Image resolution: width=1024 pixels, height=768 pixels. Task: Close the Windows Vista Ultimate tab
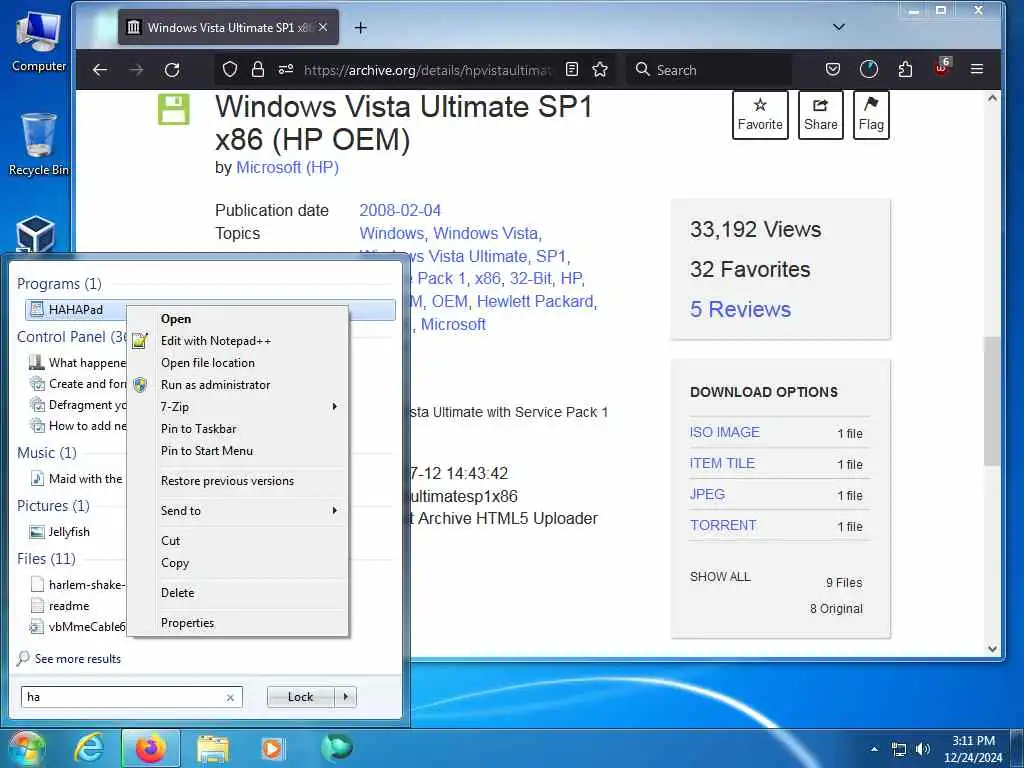323,27
